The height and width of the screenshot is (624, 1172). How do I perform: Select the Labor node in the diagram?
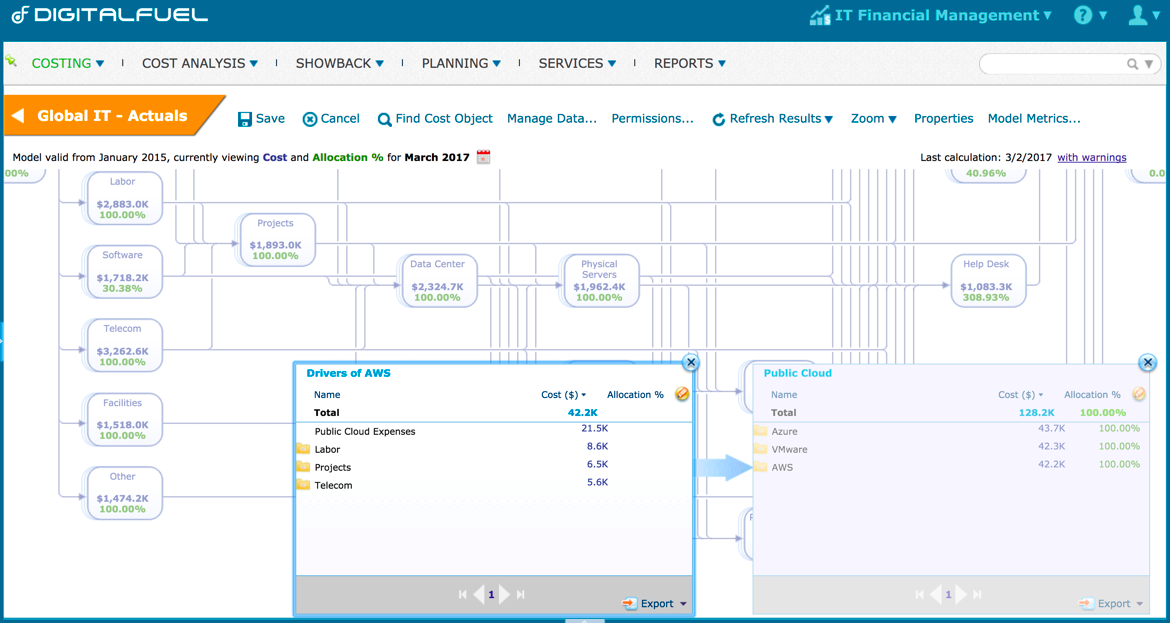coord(123,197)
